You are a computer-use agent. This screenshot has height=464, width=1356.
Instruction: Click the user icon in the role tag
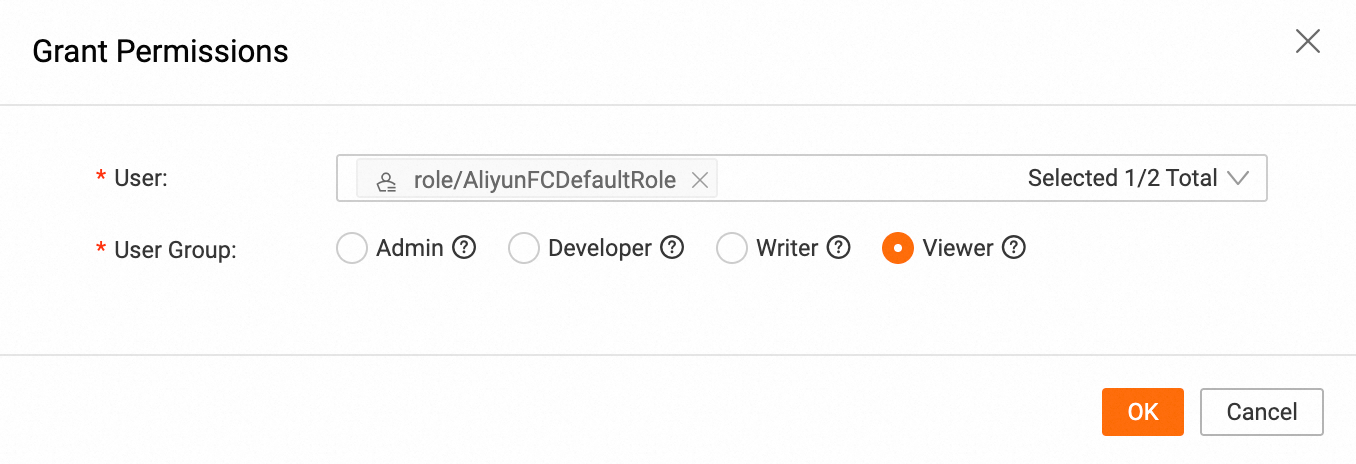(385, 181)
